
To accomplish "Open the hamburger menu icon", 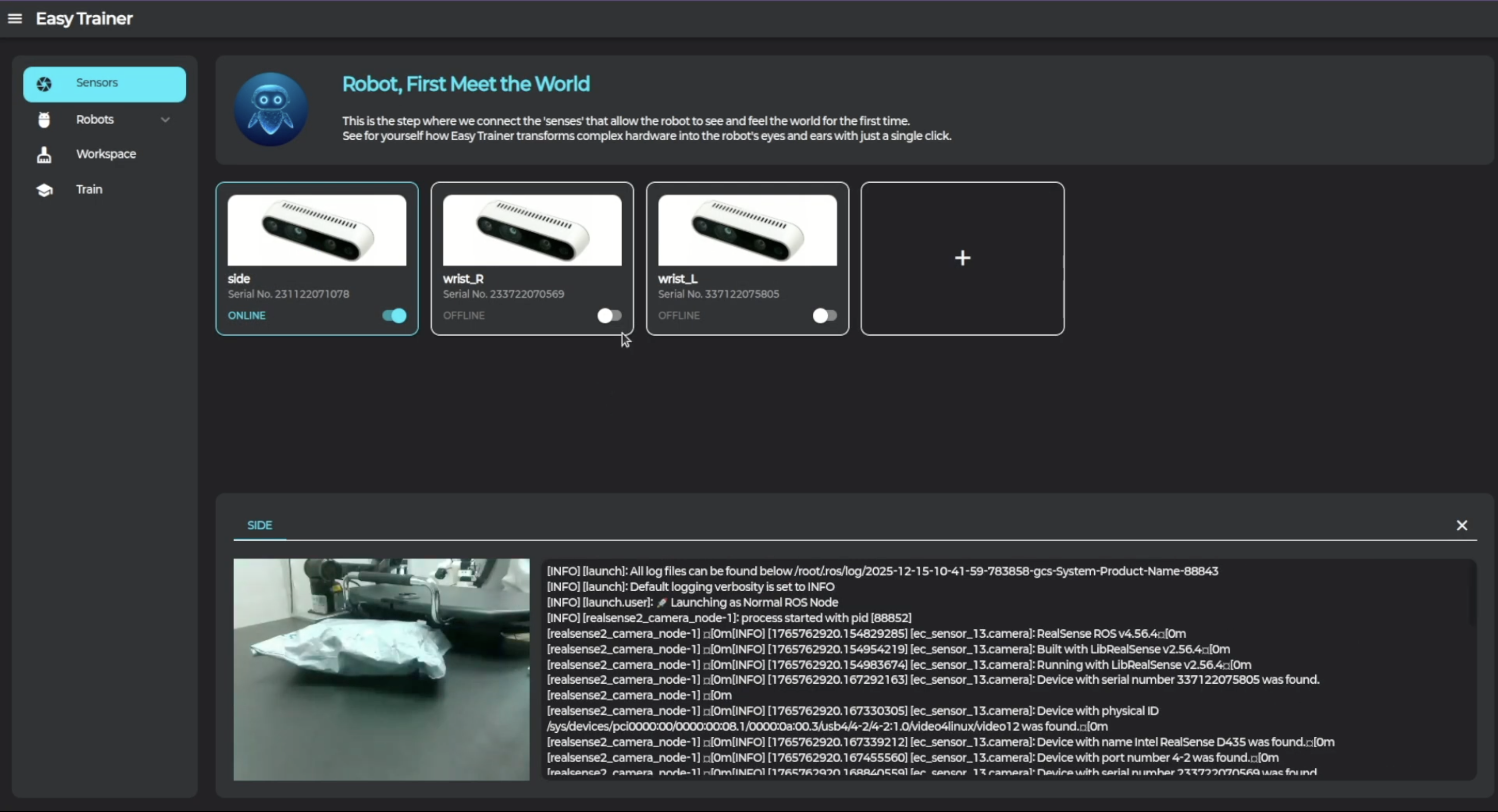I will [x=15, y=19].
